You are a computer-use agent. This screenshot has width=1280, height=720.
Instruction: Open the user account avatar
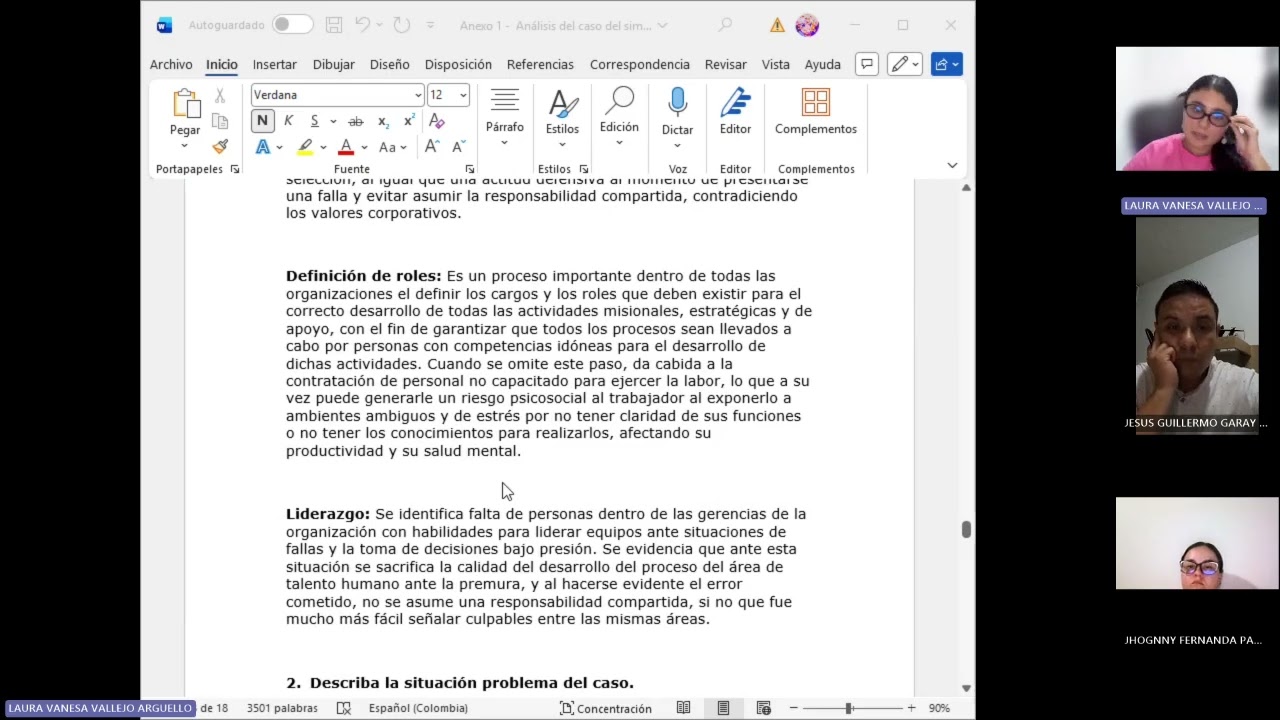[807, 25]
